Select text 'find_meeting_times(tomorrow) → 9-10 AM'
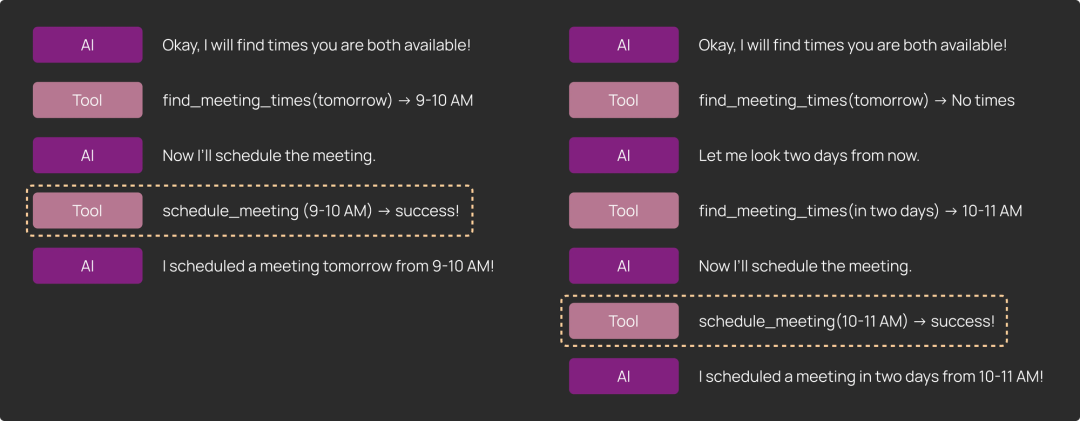Screen dimensions: 1080x421 pos(318,101)
